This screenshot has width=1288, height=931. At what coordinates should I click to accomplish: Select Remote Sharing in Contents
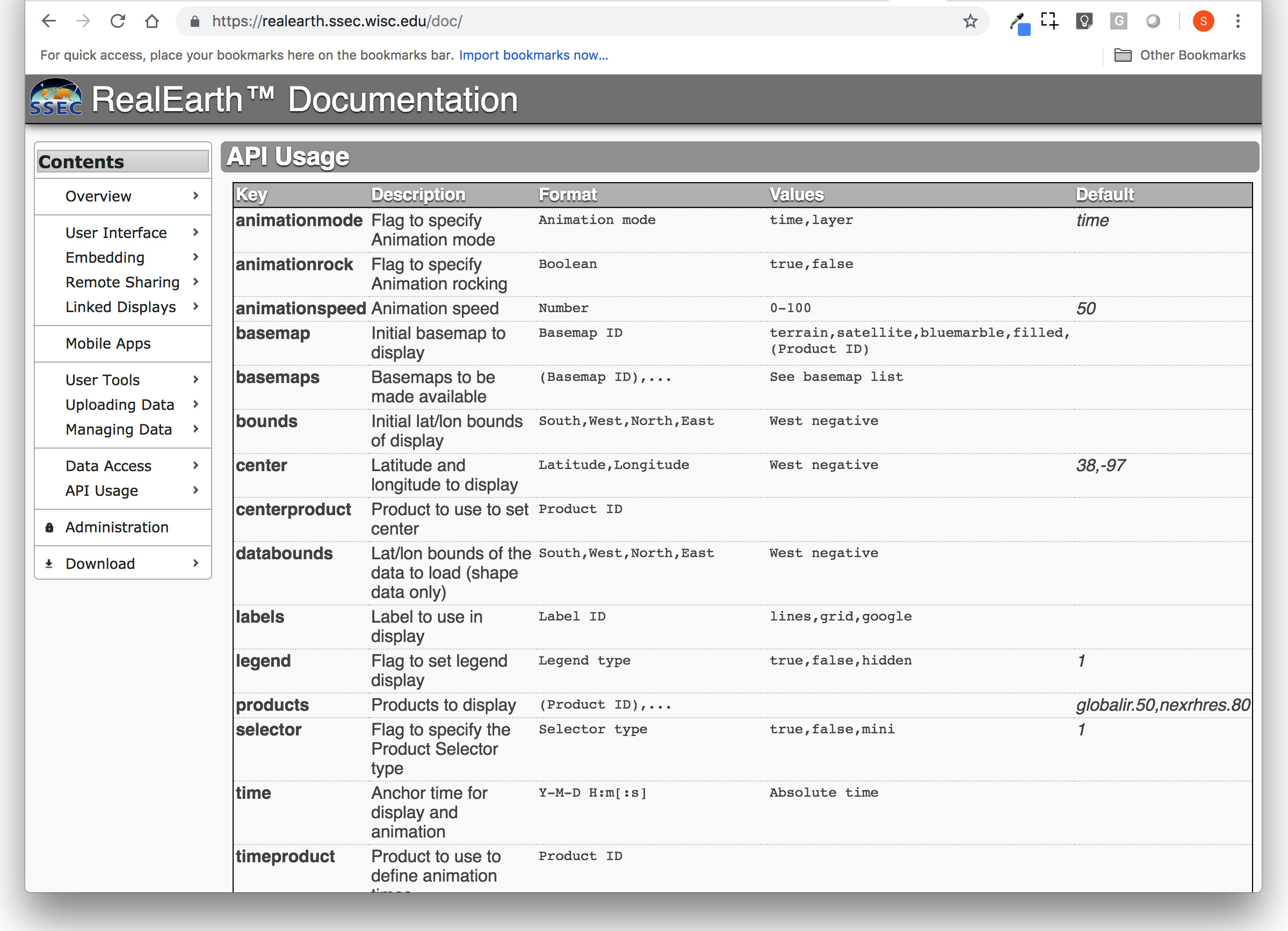122,283
